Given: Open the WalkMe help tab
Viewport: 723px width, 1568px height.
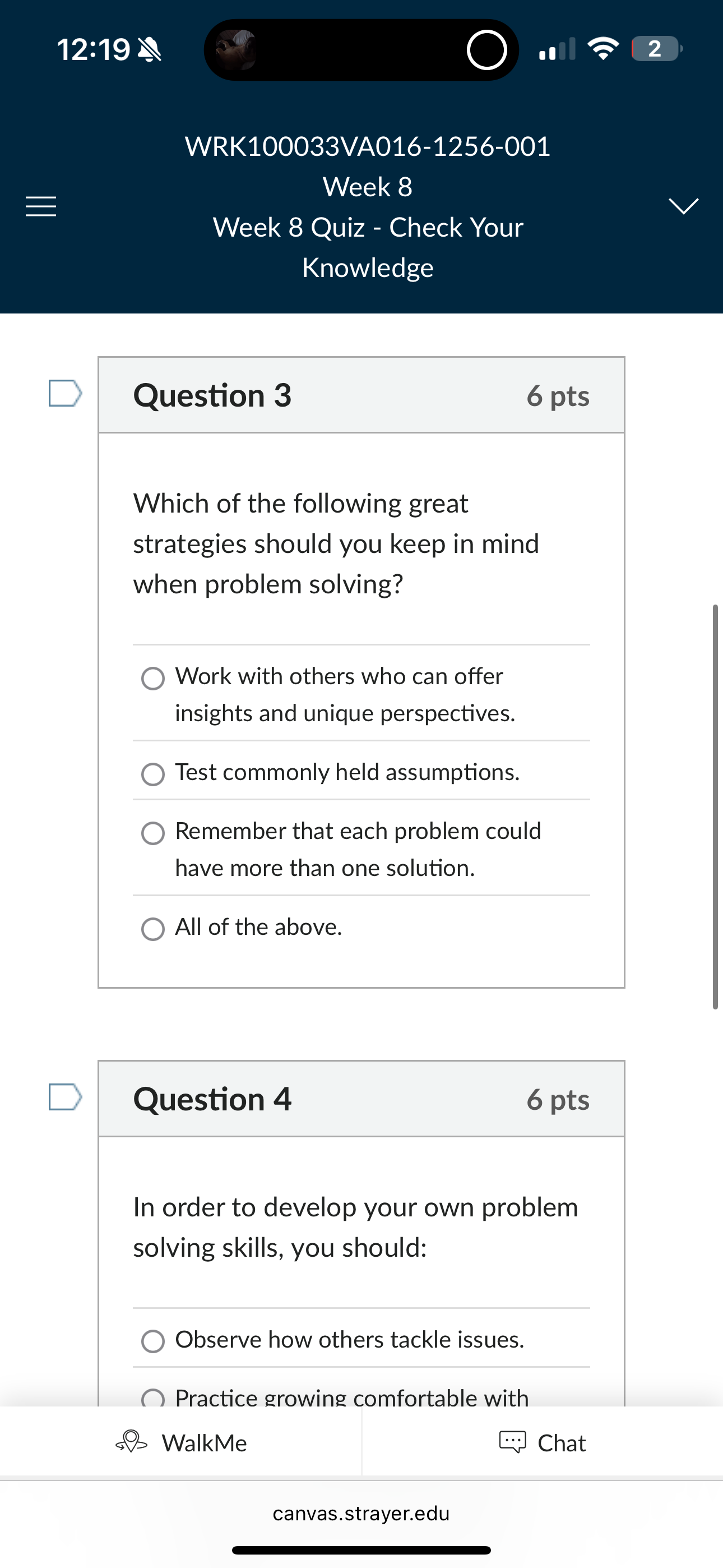Looking at the screenshot, I should tap(182, 1442).
